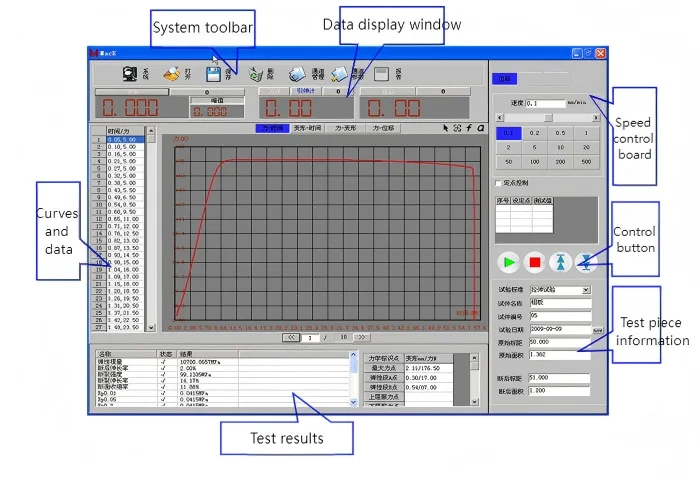
Task: Switch to the Force-Time curve tab
Action: click(272, 128)
